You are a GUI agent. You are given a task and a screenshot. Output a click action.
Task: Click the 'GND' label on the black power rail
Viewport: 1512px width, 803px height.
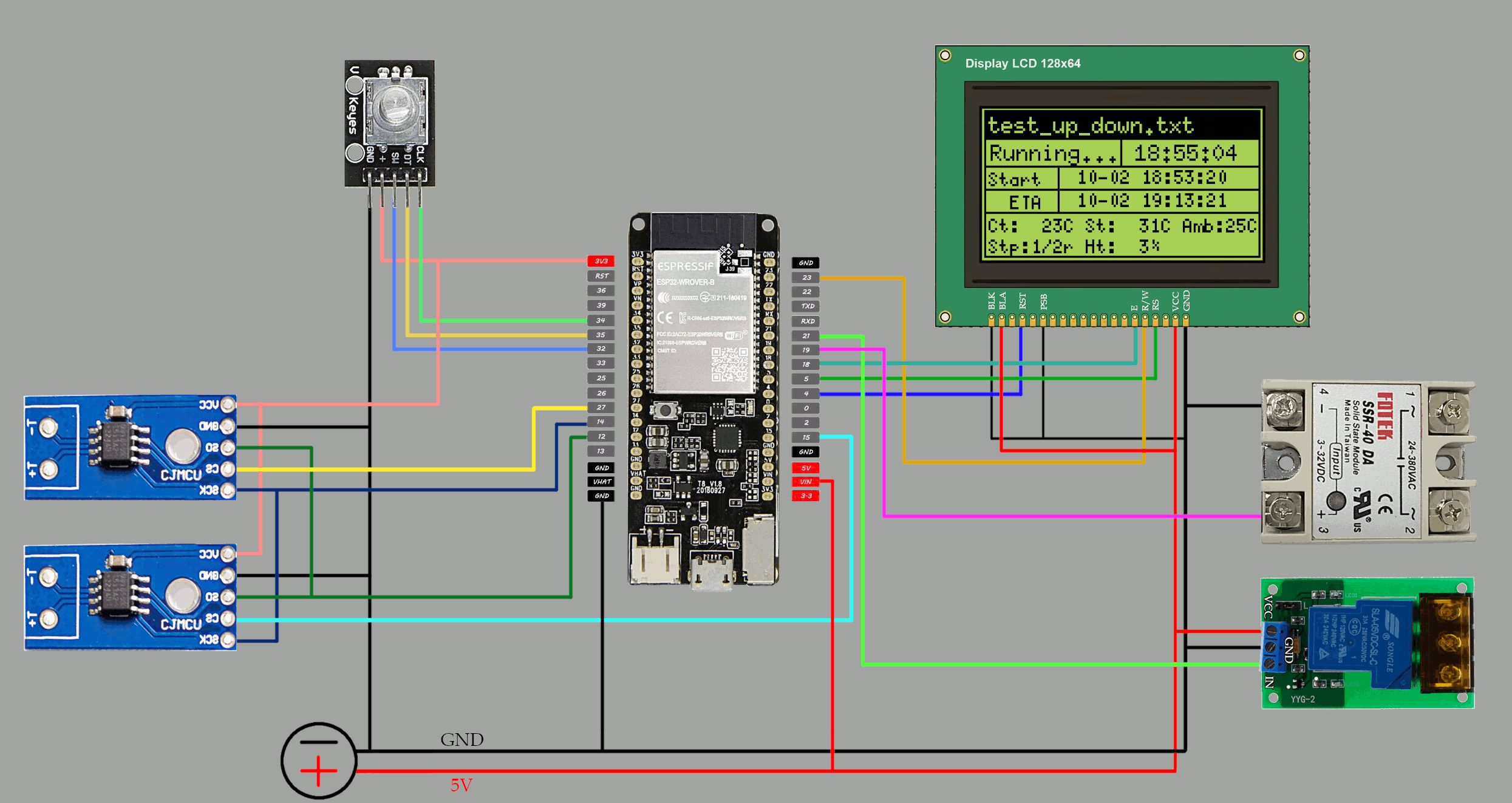point(462,739)
